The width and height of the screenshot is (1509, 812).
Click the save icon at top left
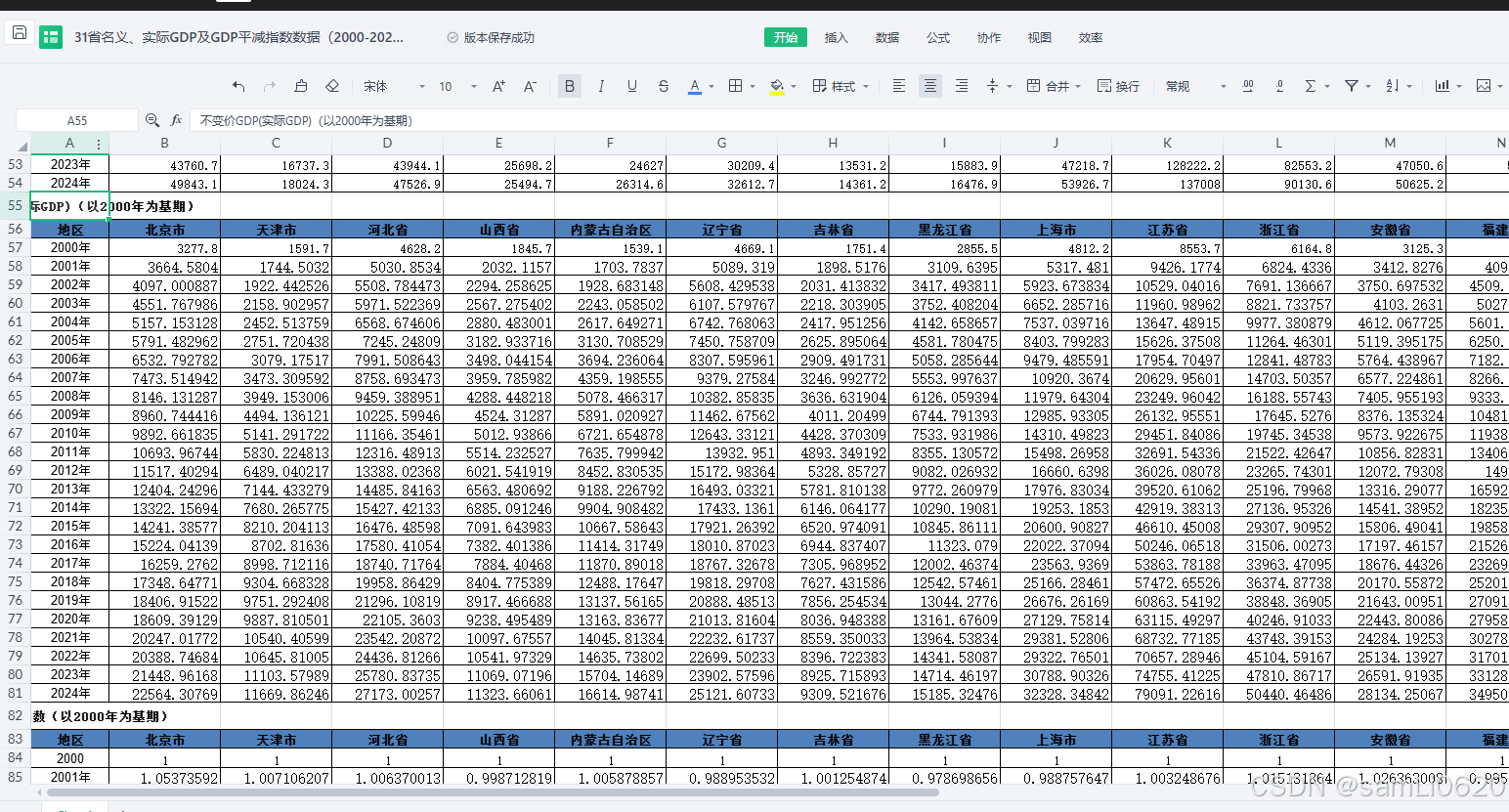click(19, 33)
